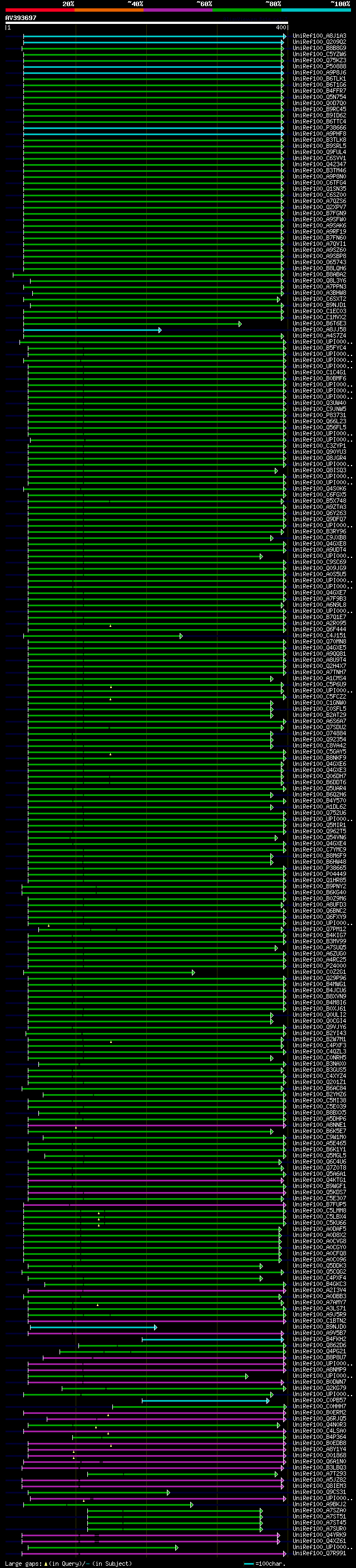The height and width of the screenshot is (1568, 356).
Task: Click the UniRef100_P04449 label
Action: [319, 874]
